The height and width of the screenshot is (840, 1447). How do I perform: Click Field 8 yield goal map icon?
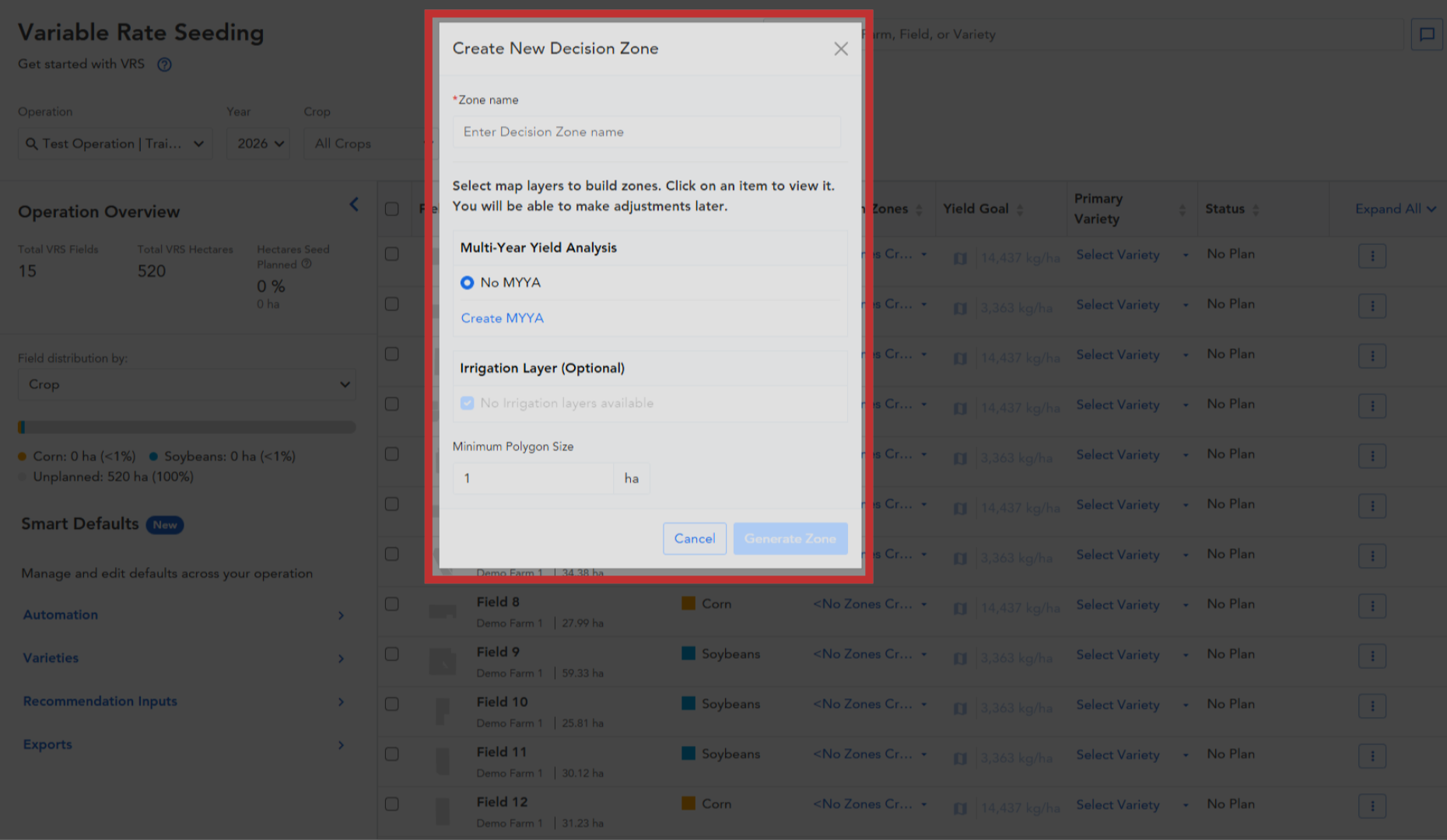point(961,608)
